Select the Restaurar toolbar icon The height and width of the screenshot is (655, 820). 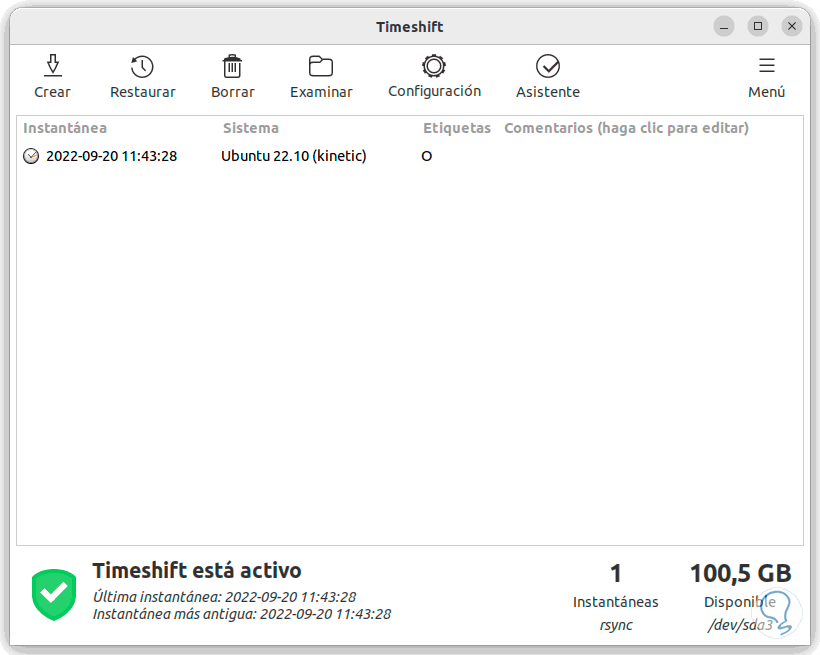coord(141,66)
